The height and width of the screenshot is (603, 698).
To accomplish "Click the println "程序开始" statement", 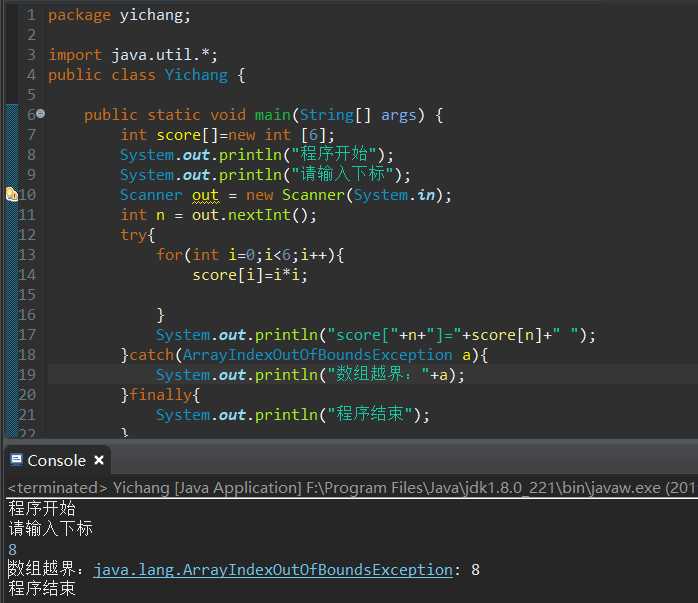I will (256, 155).
